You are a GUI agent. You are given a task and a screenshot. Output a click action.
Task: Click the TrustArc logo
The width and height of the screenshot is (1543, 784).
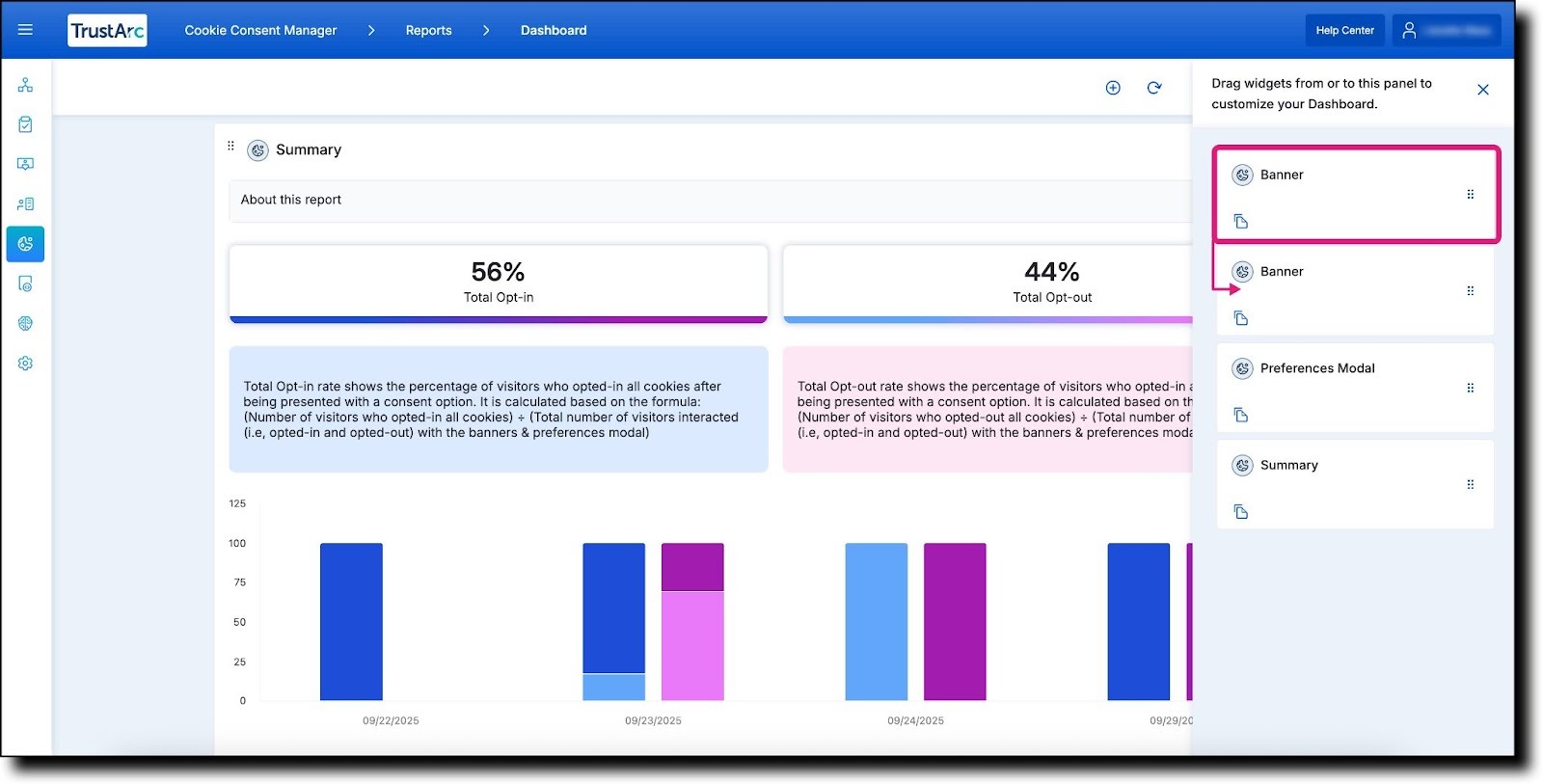point(107,31)
